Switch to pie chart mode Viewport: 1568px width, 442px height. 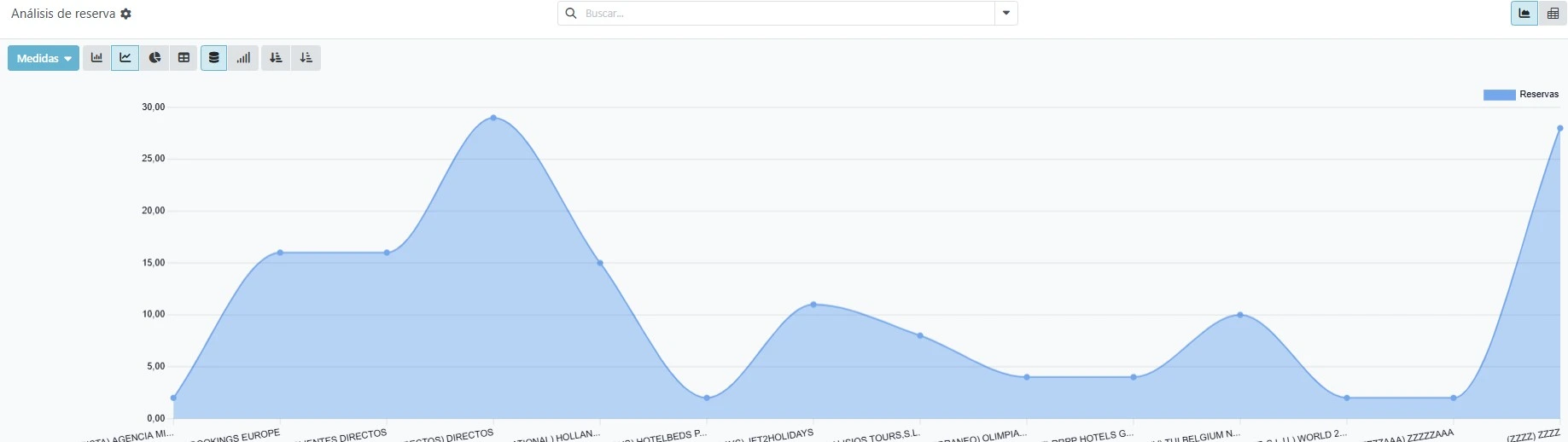[x=154, y=58]
